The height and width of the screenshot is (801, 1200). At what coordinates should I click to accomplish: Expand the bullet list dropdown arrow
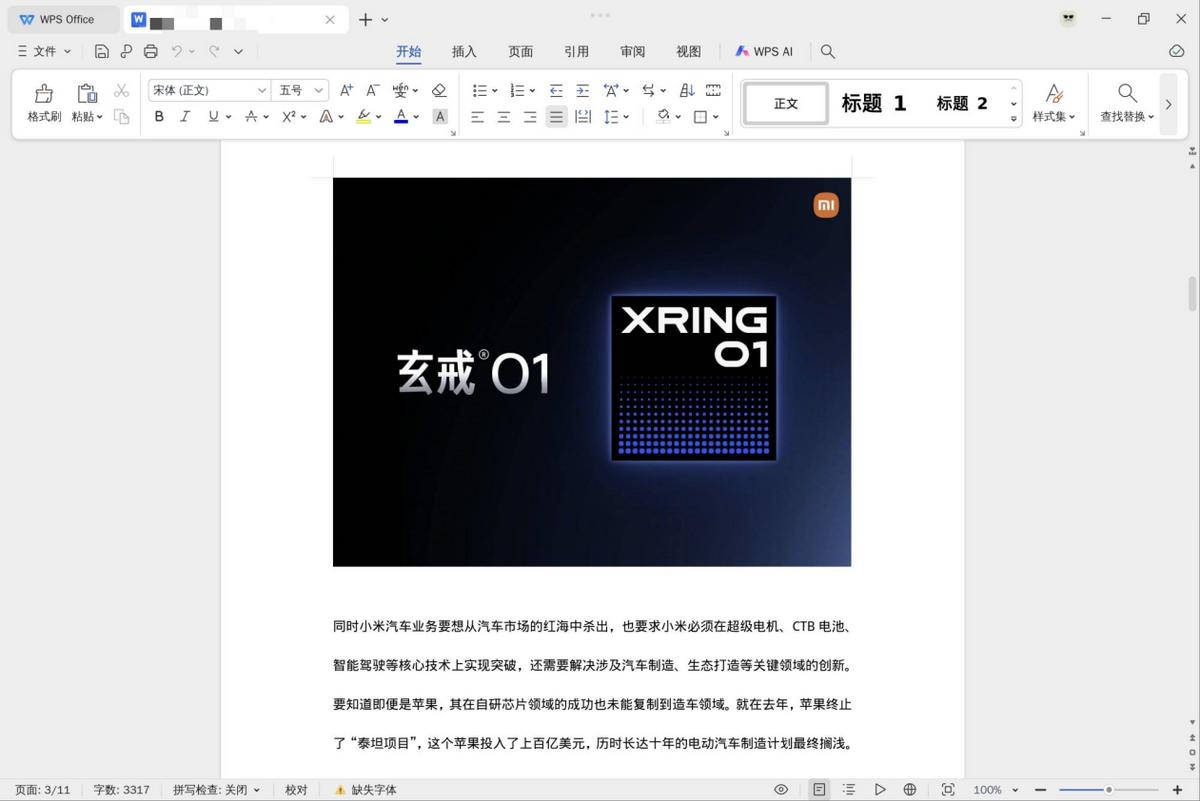click(494, 91)
